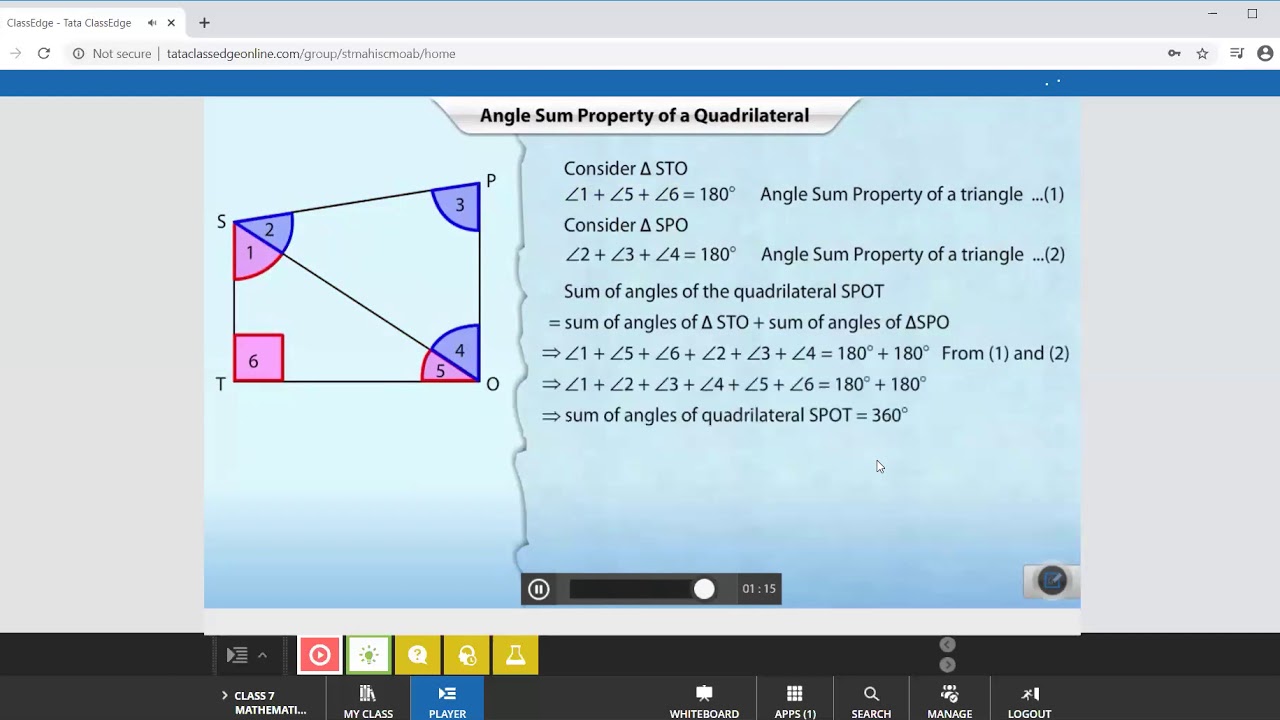Open the Whiteboard
This screenshot has height=720, width=1280.
click(x=704, y=702)
